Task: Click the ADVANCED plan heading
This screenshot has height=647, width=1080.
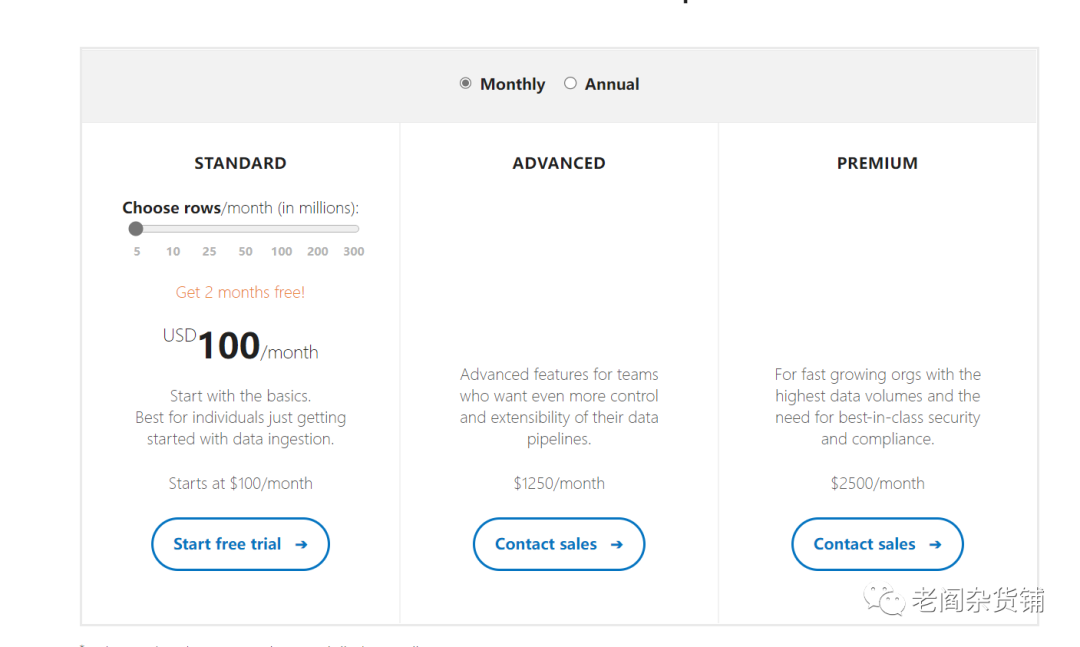Action: tap(559, 163)
